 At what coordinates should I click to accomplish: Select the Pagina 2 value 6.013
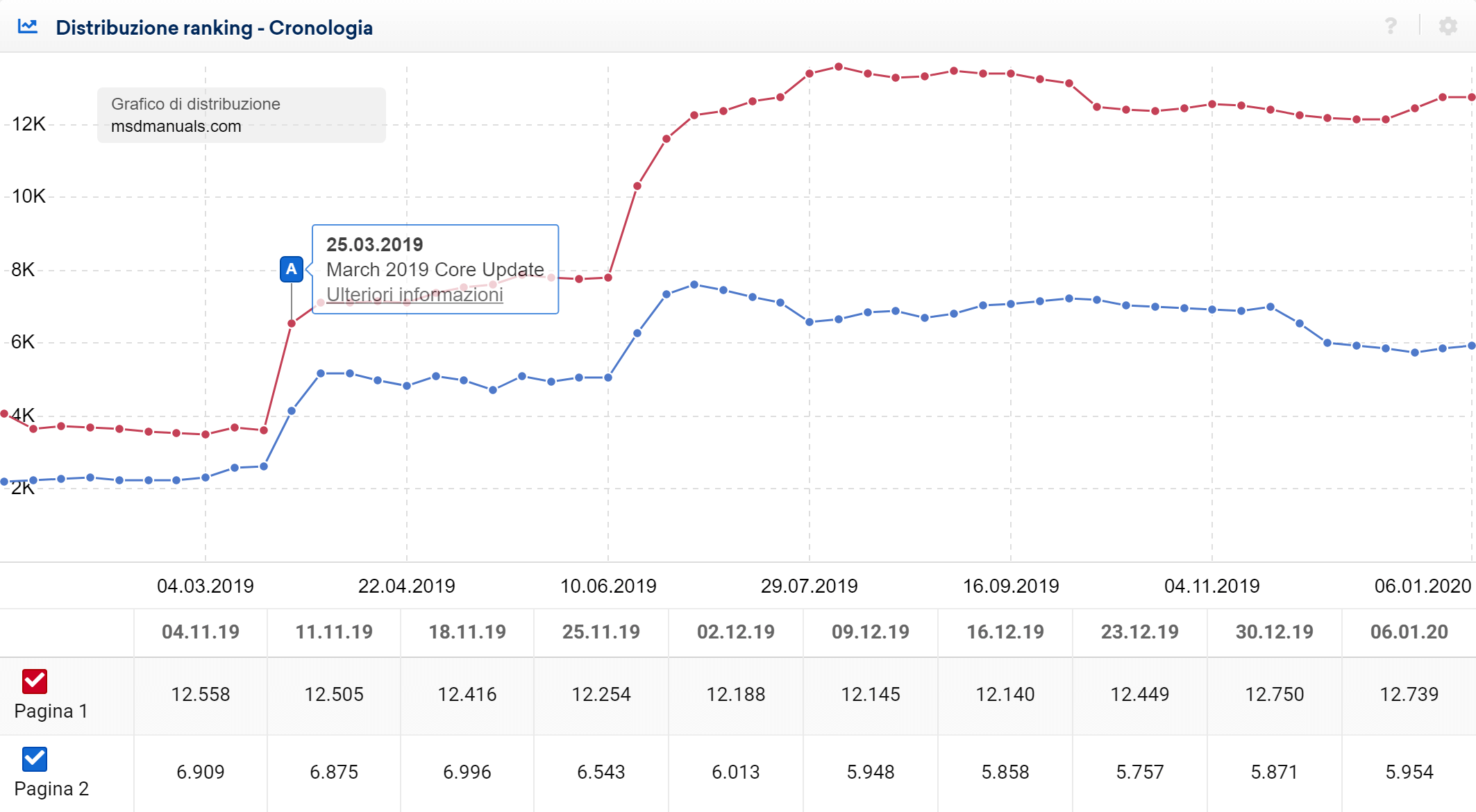click(x=736, y=772)
